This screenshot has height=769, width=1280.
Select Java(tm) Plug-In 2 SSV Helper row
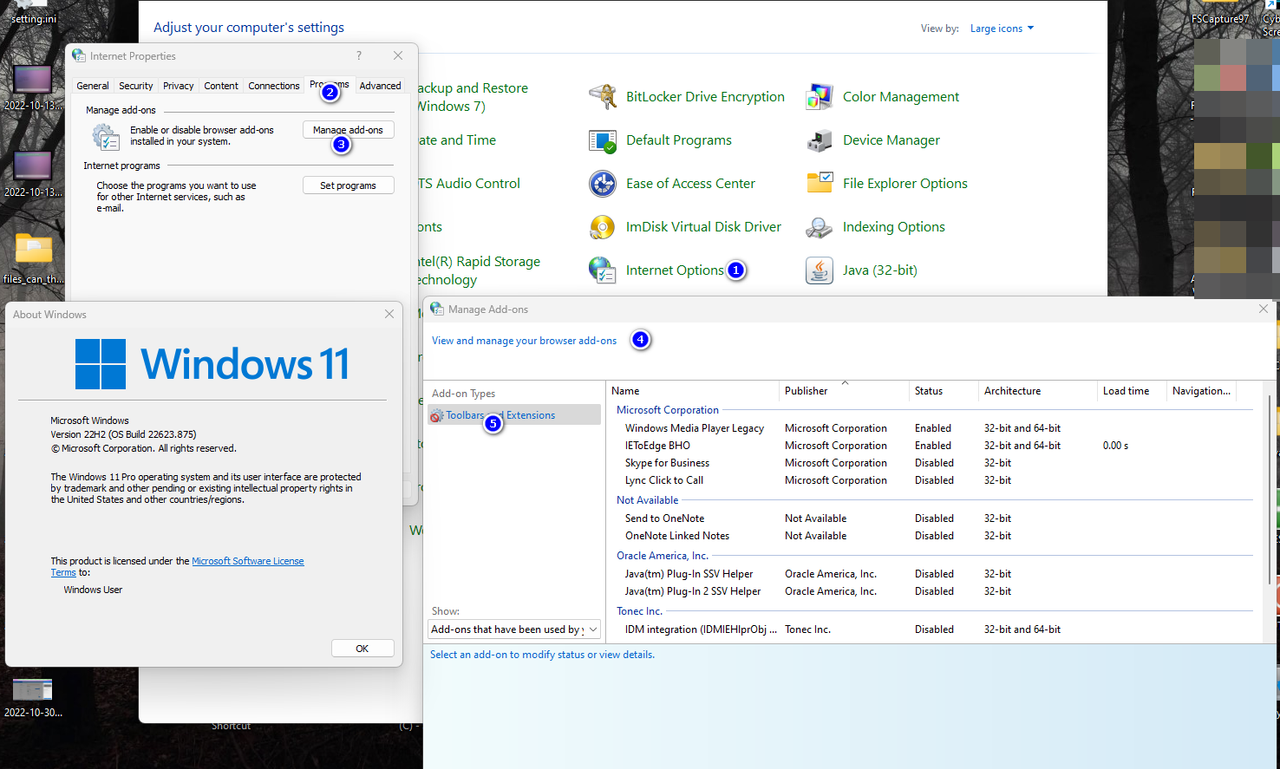[x=930, y=591]
